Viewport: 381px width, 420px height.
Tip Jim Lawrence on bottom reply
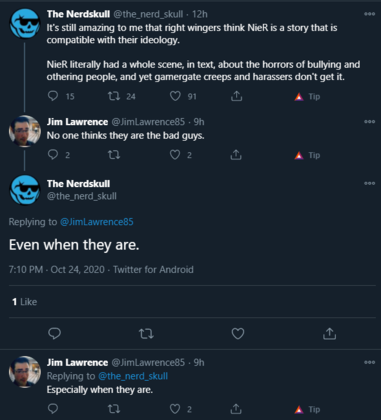coord(307,409)
